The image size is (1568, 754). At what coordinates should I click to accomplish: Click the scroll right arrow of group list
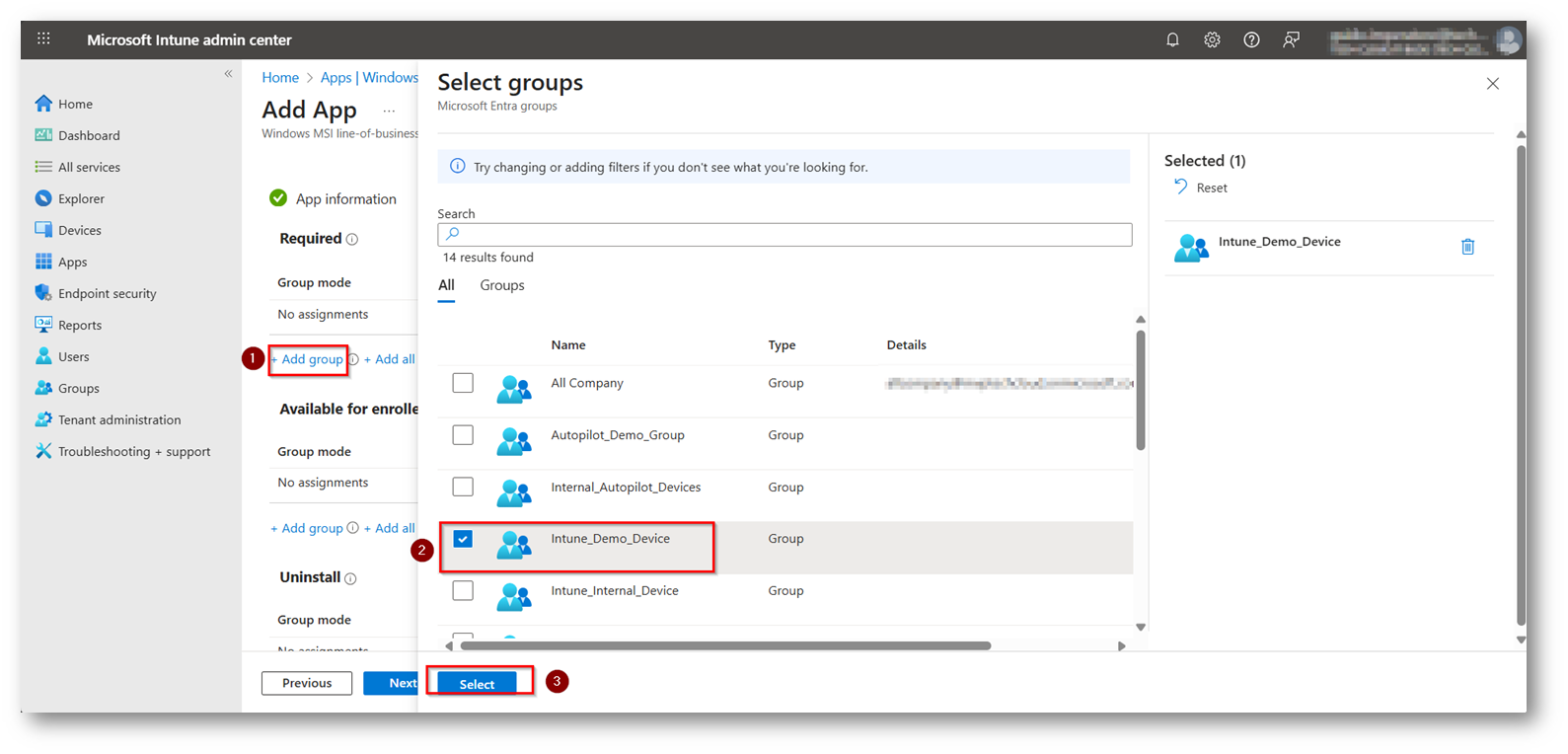[1121, 646]
